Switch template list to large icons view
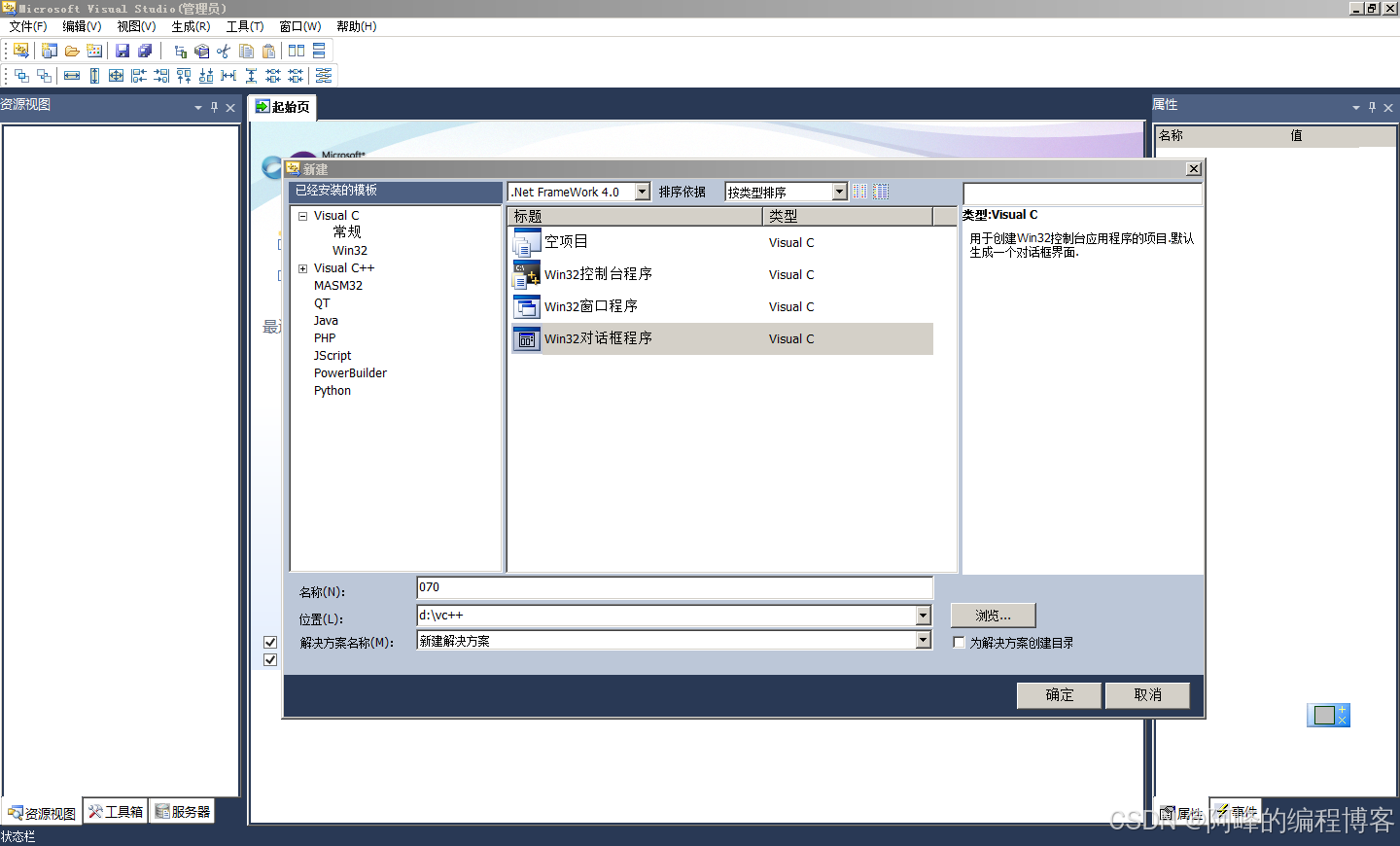Viewport: 1400px width, 846px height. click(859, 192)
